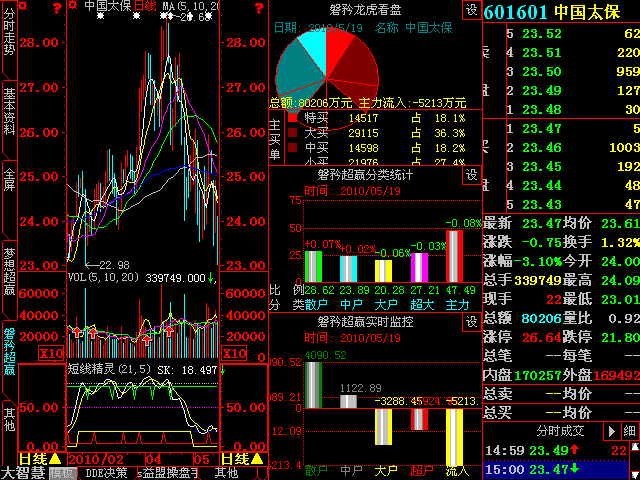Click the 细 detail button beside 分时成交
Screen dimensions: 640x480
(629, 431)
